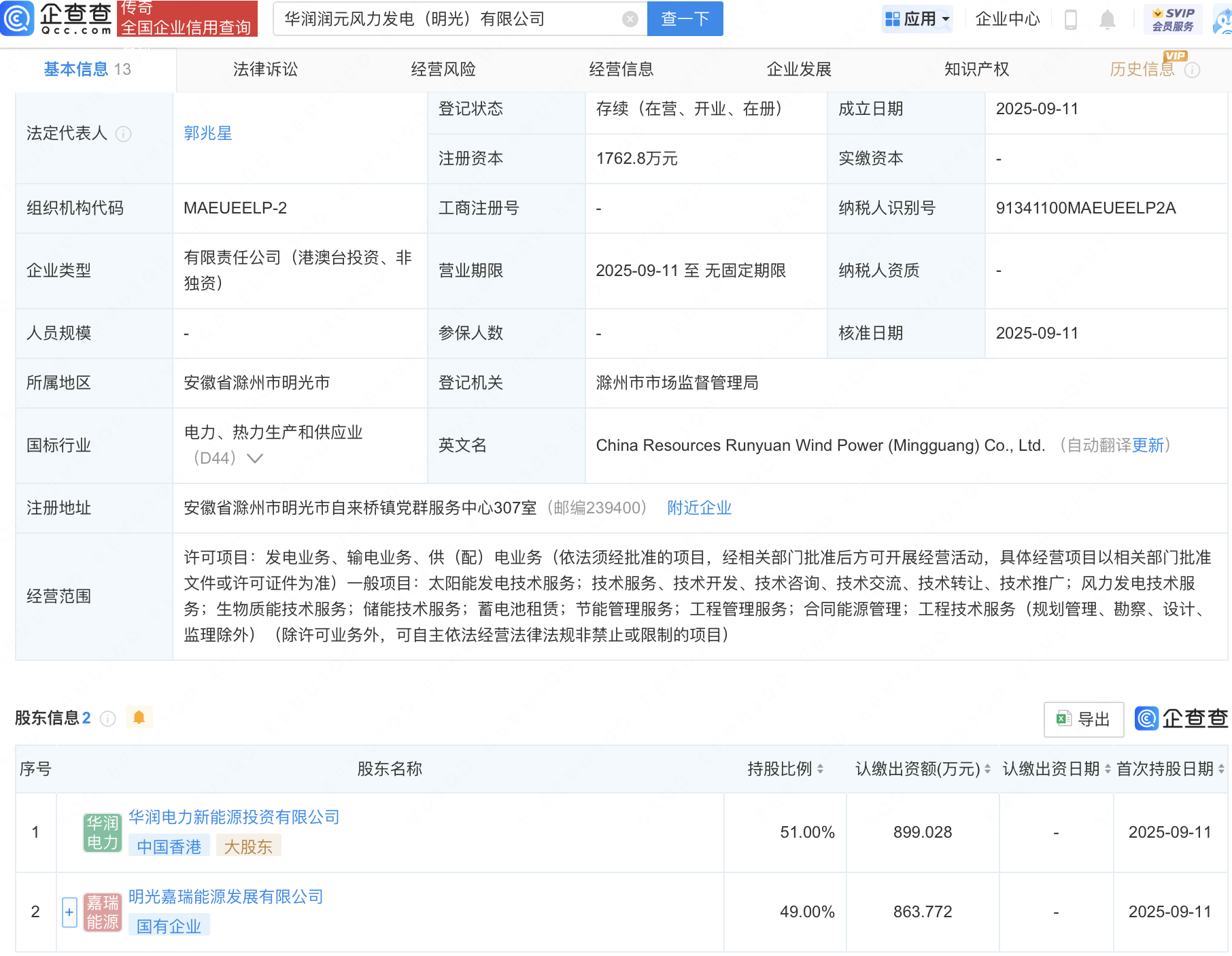Click the 国有企业 tag
The image size is (1232, 956).
(169, 926)
